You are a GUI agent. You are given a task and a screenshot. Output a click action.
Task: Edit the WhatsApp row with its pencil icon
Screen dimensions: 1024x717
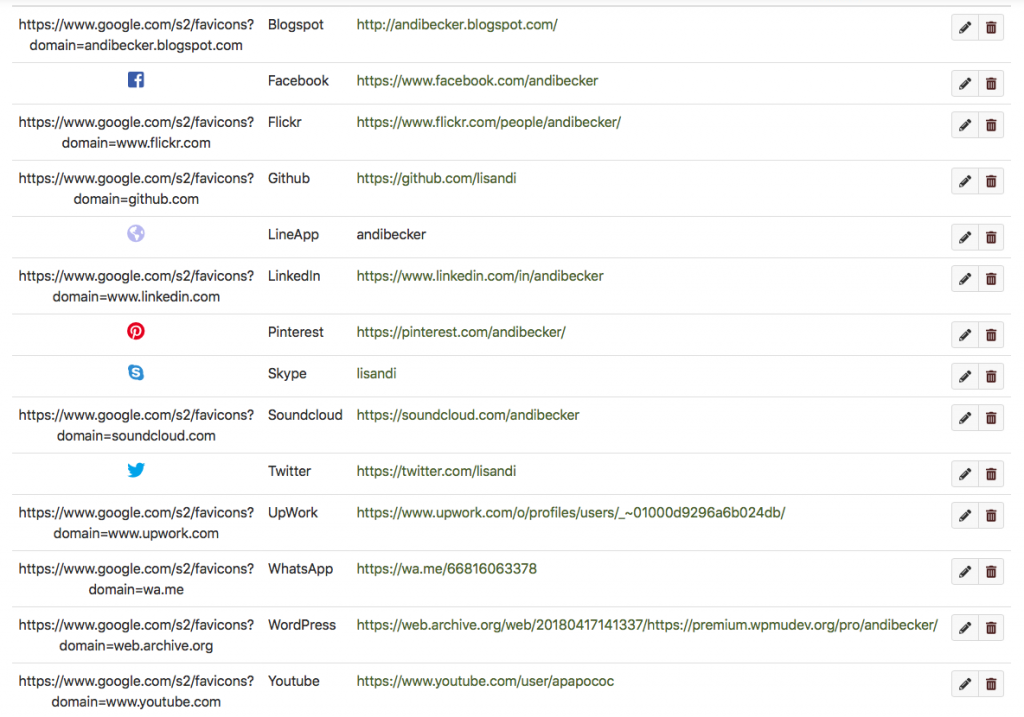tap(964, 572)
